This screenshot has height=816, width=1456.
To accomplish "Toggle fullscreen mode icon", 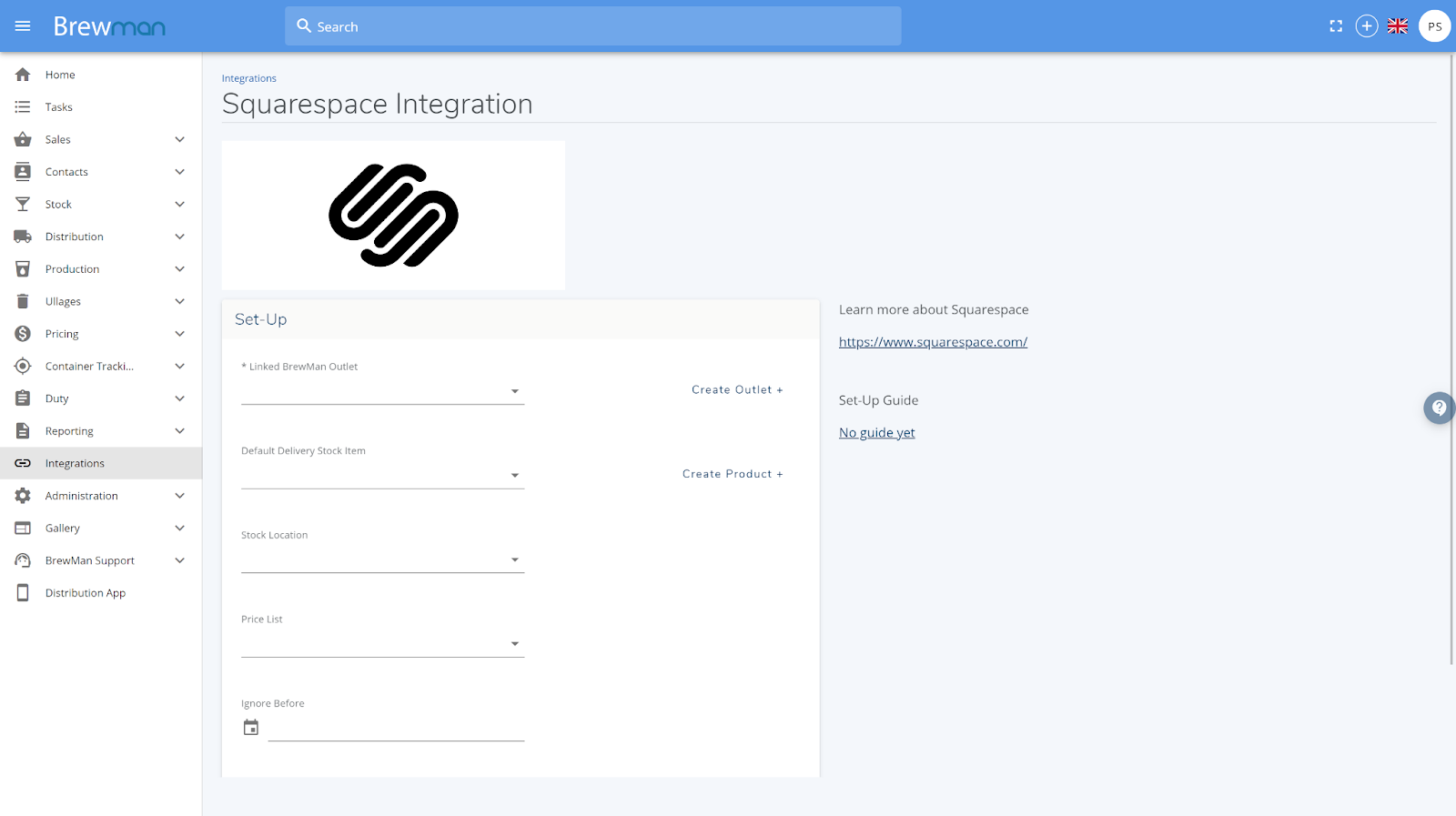I will [x=1336, y=26].
